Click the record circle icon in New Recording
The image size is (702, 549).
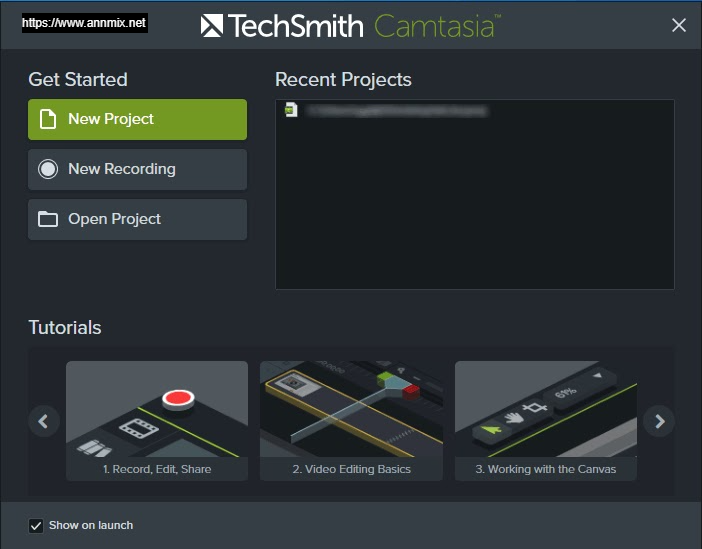click(x=48, y=169)
